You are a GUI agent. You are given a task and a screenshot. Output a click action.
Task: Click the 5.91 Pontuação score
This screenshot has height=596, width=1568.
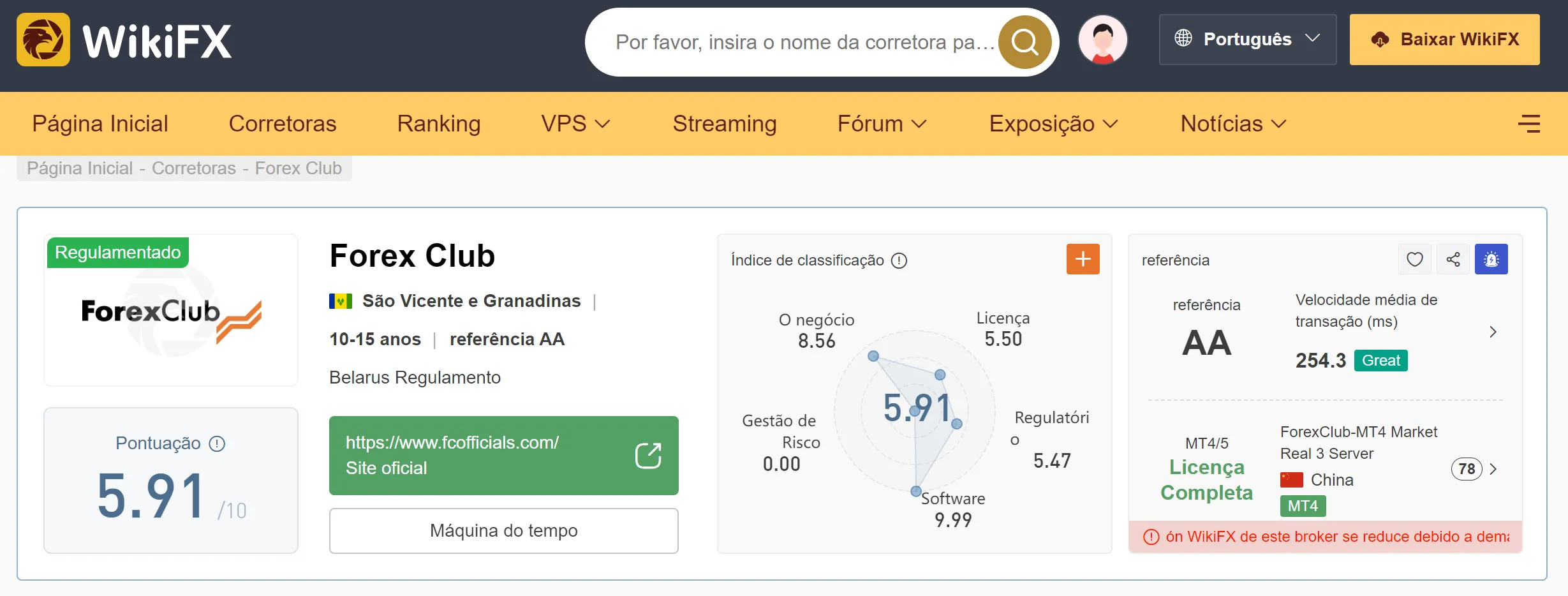[x=151, y=496]
